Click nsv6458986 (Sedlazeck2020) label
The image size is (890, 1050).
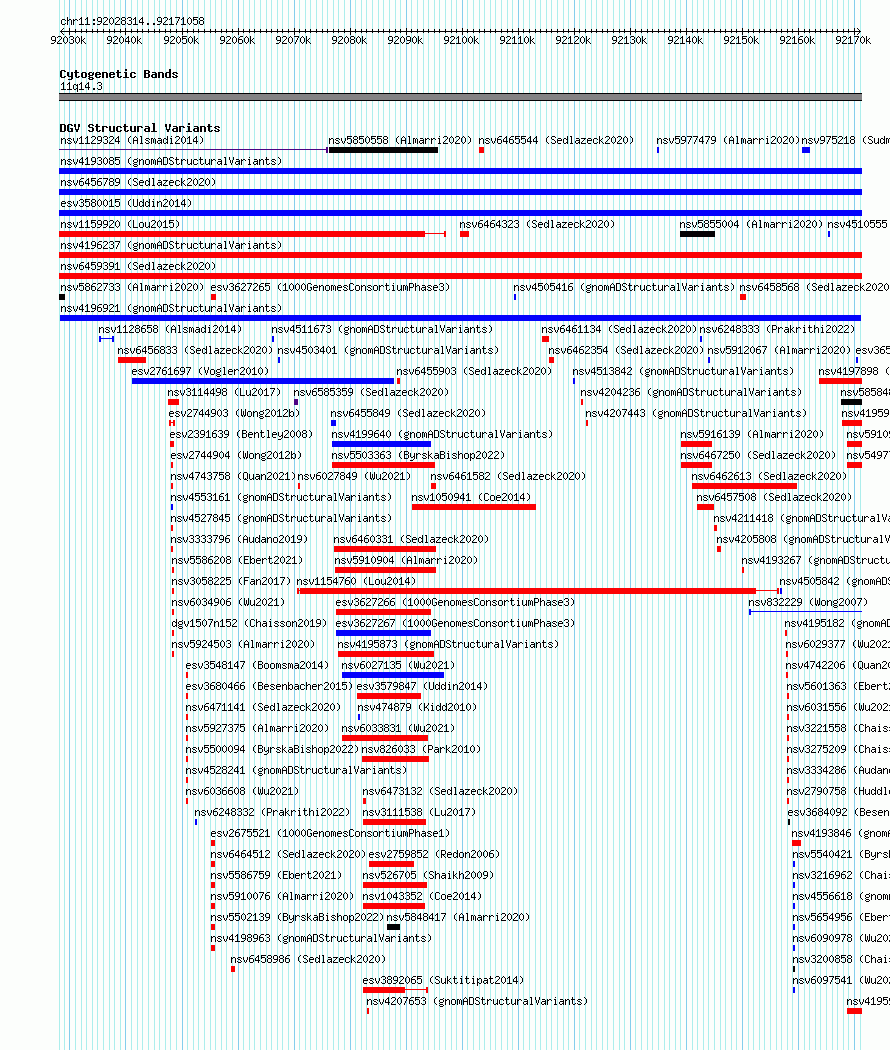(308, 960)
